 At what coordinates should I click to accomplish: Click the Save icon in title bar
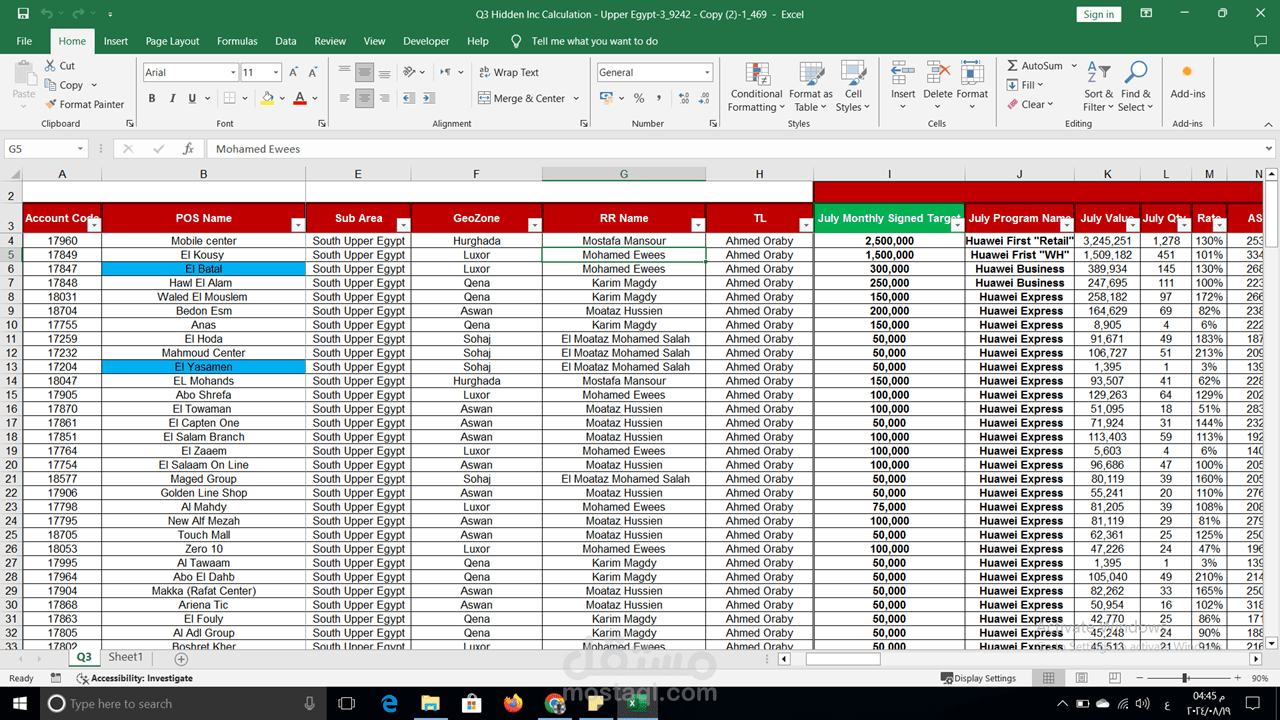[x=23, y=14]
